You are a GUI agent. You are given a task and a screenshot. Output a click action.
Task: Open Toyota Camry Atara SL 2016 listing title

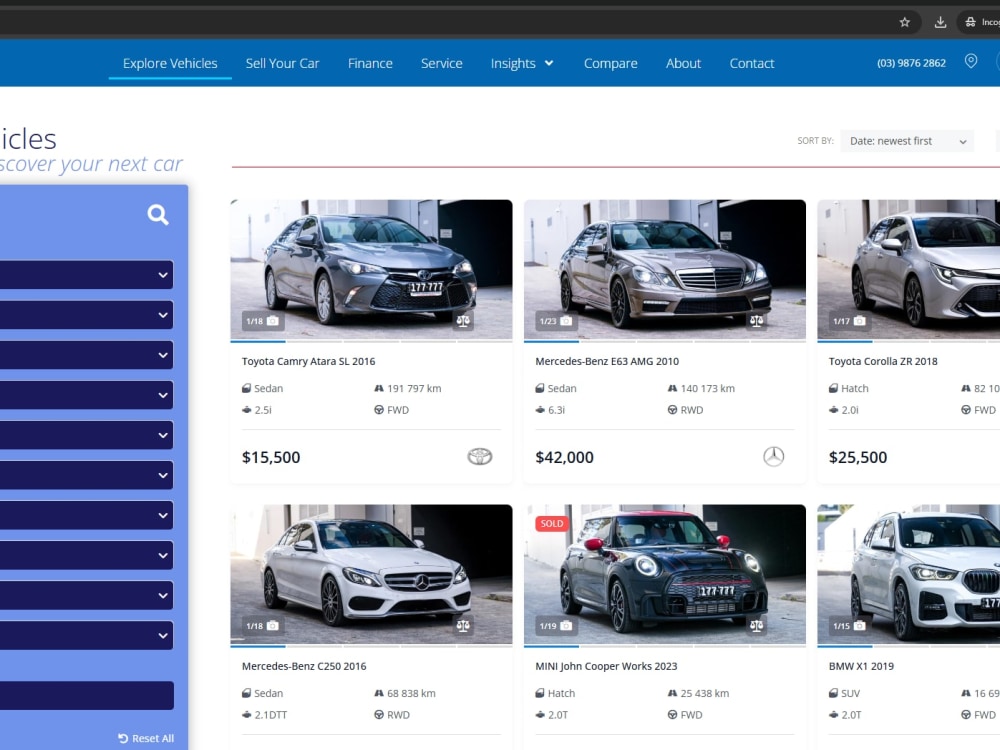pos(308,361)
